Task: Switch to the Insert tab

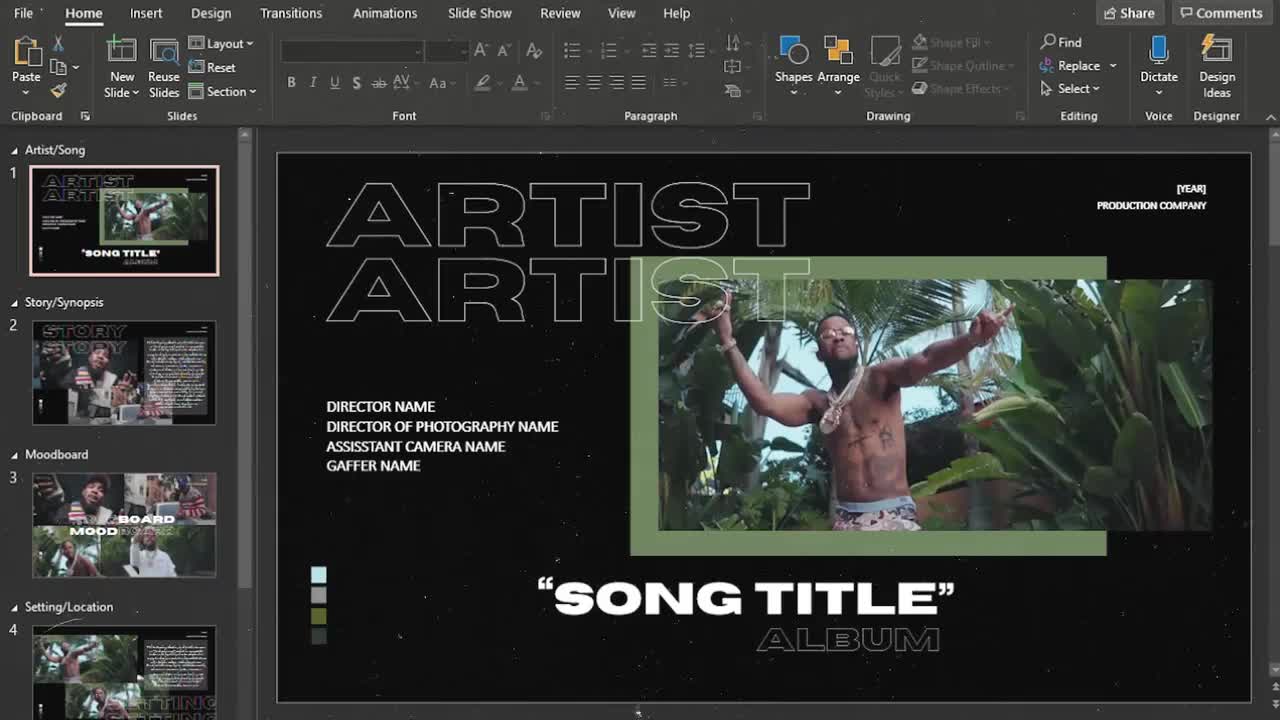Action: (x=146, y=13)
